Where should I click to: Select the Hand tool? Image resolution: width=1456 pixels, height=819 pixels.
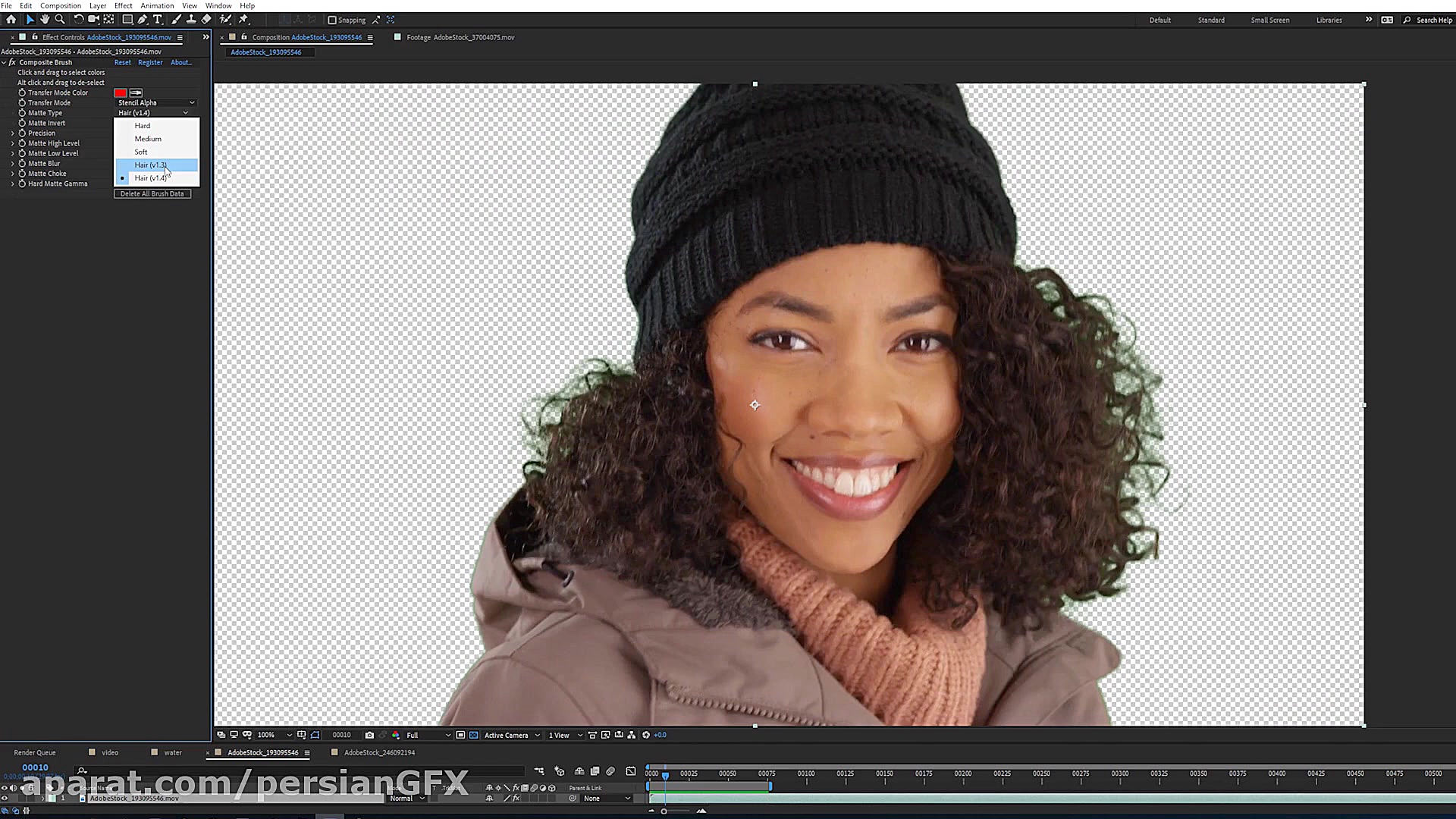click(45, 20)
